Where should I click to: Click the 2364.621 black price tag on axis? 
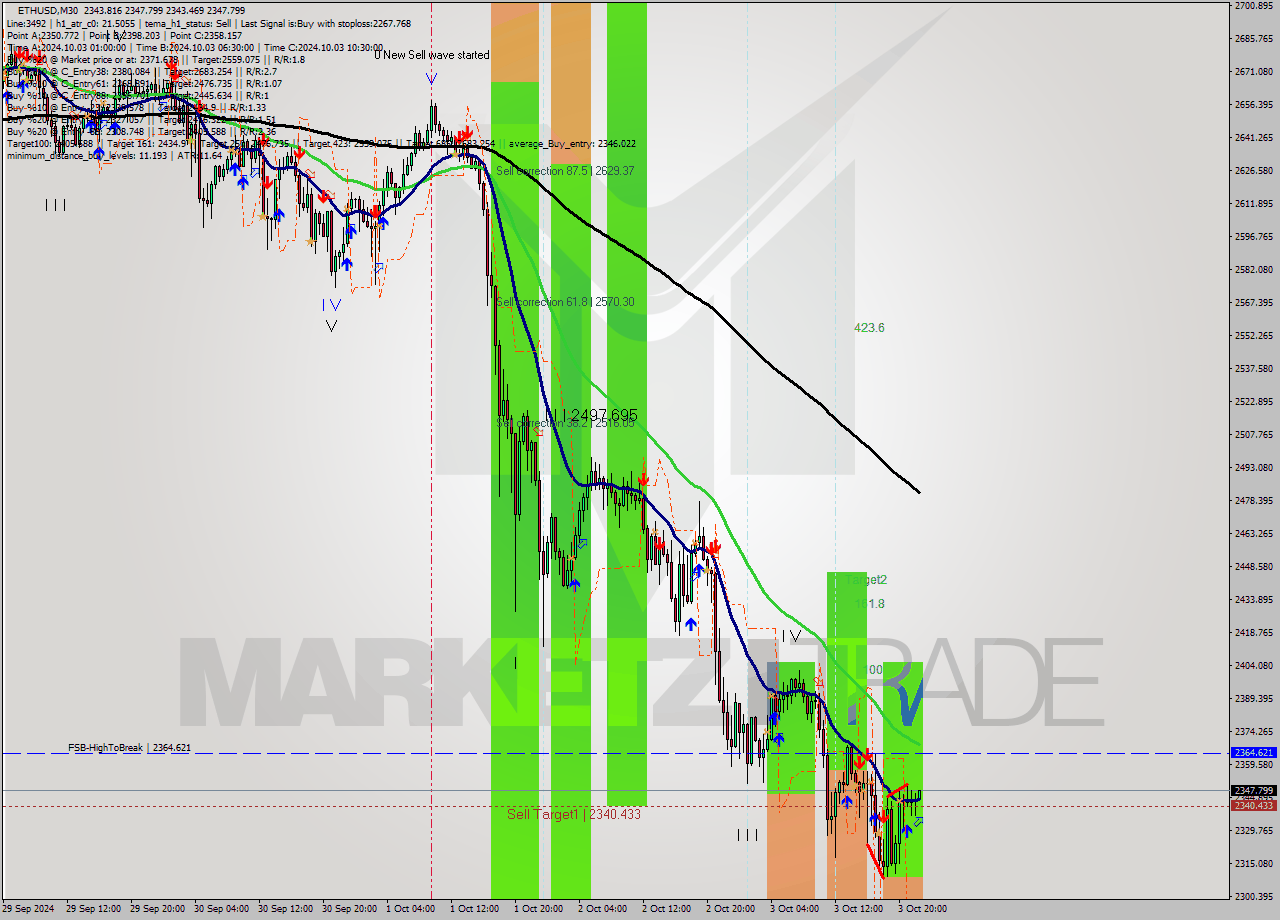coord(1253,752)
